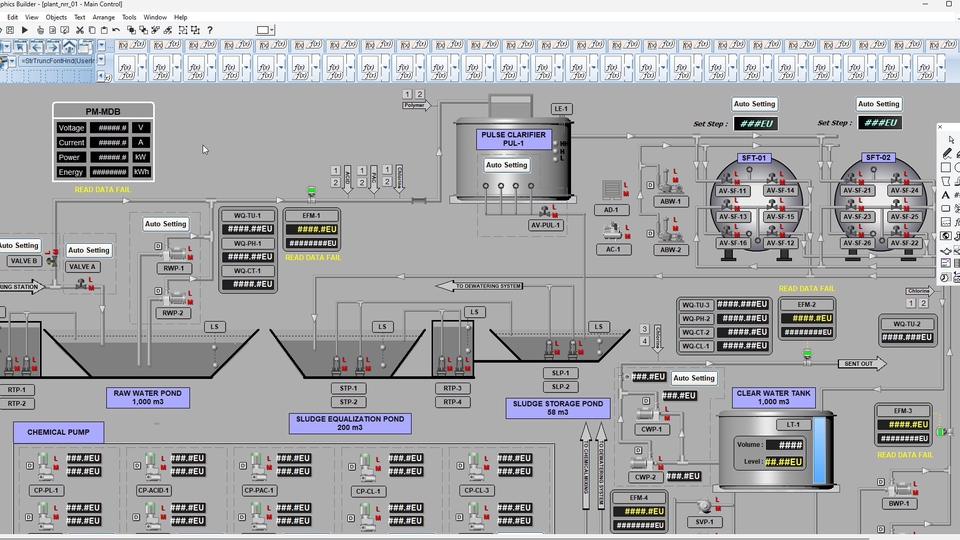Image resolution: width=960 pixels, height=540 pixels.
Task: Click the green indicator above Sent Out arrow
Action: click(807, 352)
